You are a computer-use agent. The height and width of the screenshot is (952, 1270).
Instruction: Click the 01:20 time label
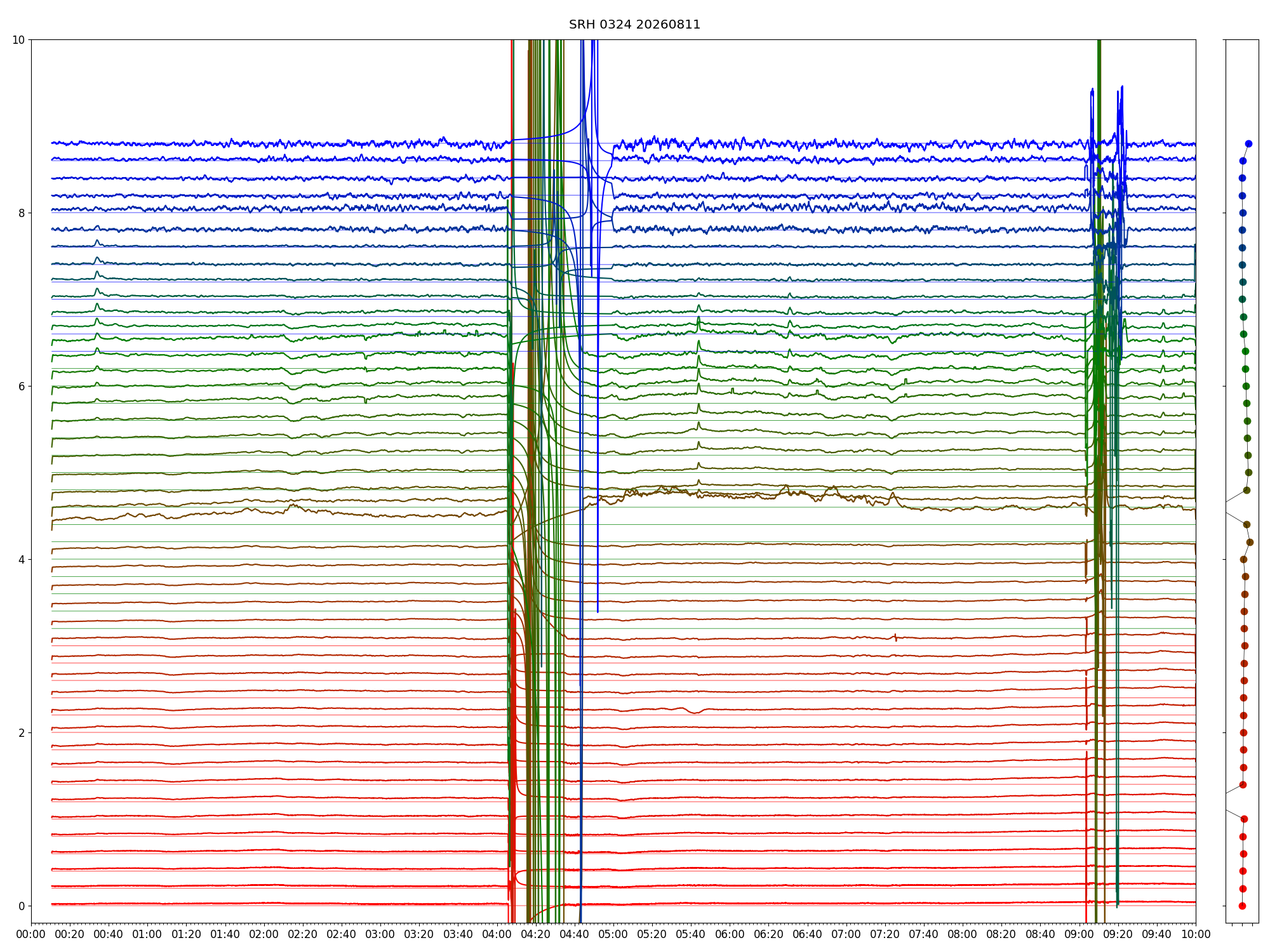[x=186, y=934]
